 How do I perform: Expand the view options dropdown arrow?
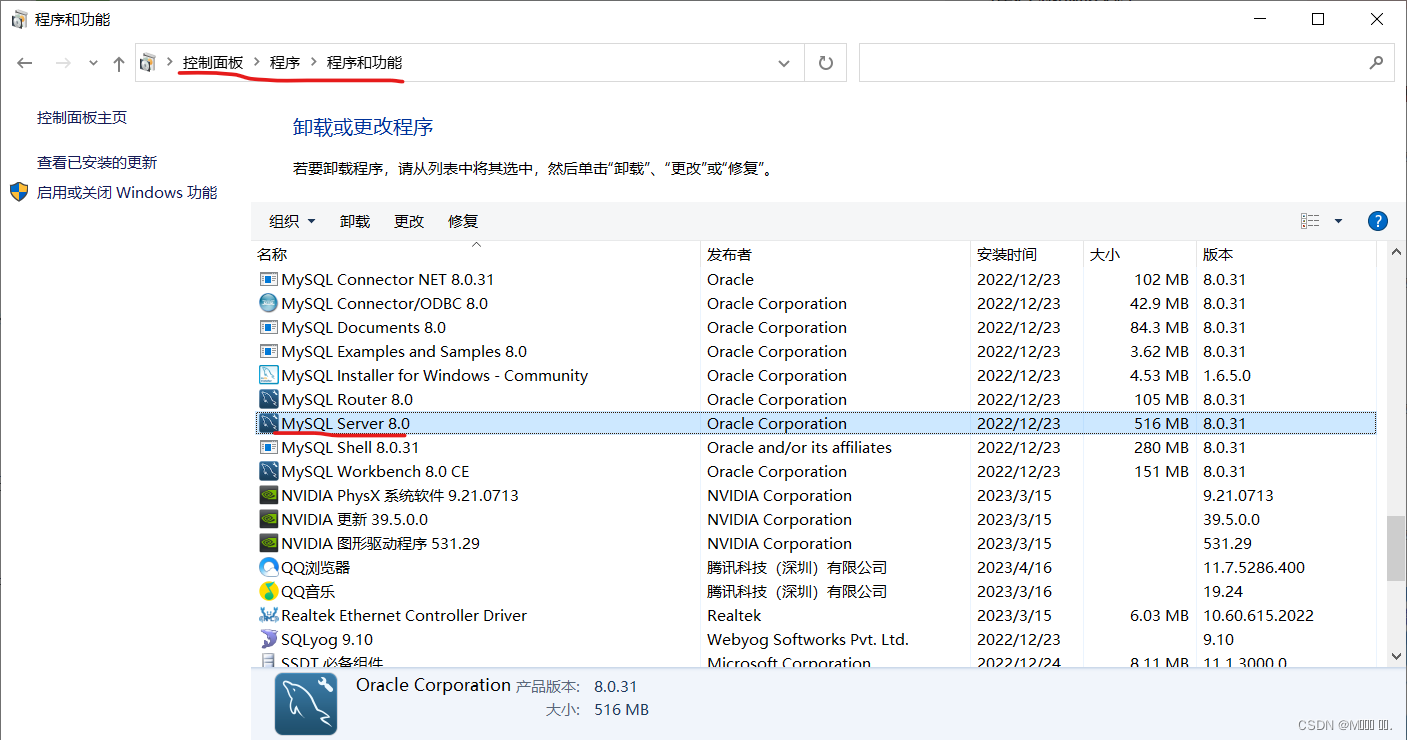tap(1338, 221)
